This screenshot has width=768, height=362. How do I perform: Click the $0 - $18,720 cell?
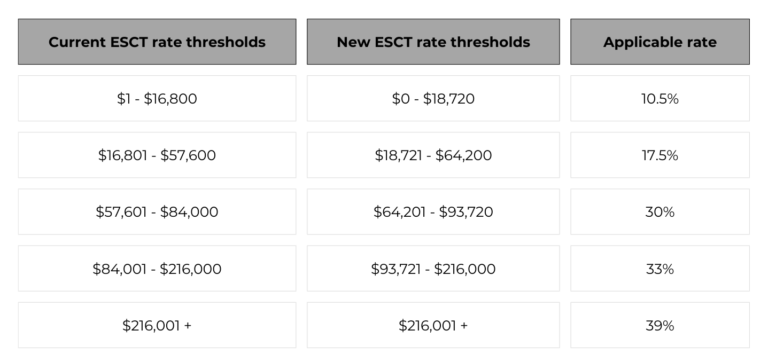(x=433, y=98)
